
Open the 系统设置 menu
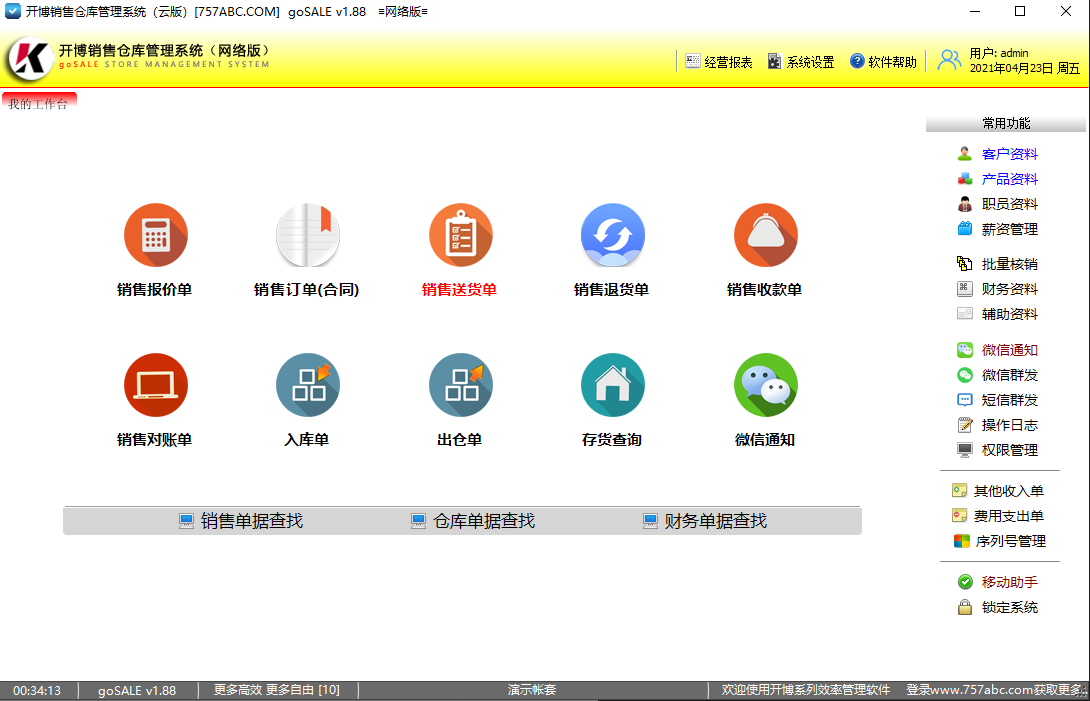click(x=811, y=62)
